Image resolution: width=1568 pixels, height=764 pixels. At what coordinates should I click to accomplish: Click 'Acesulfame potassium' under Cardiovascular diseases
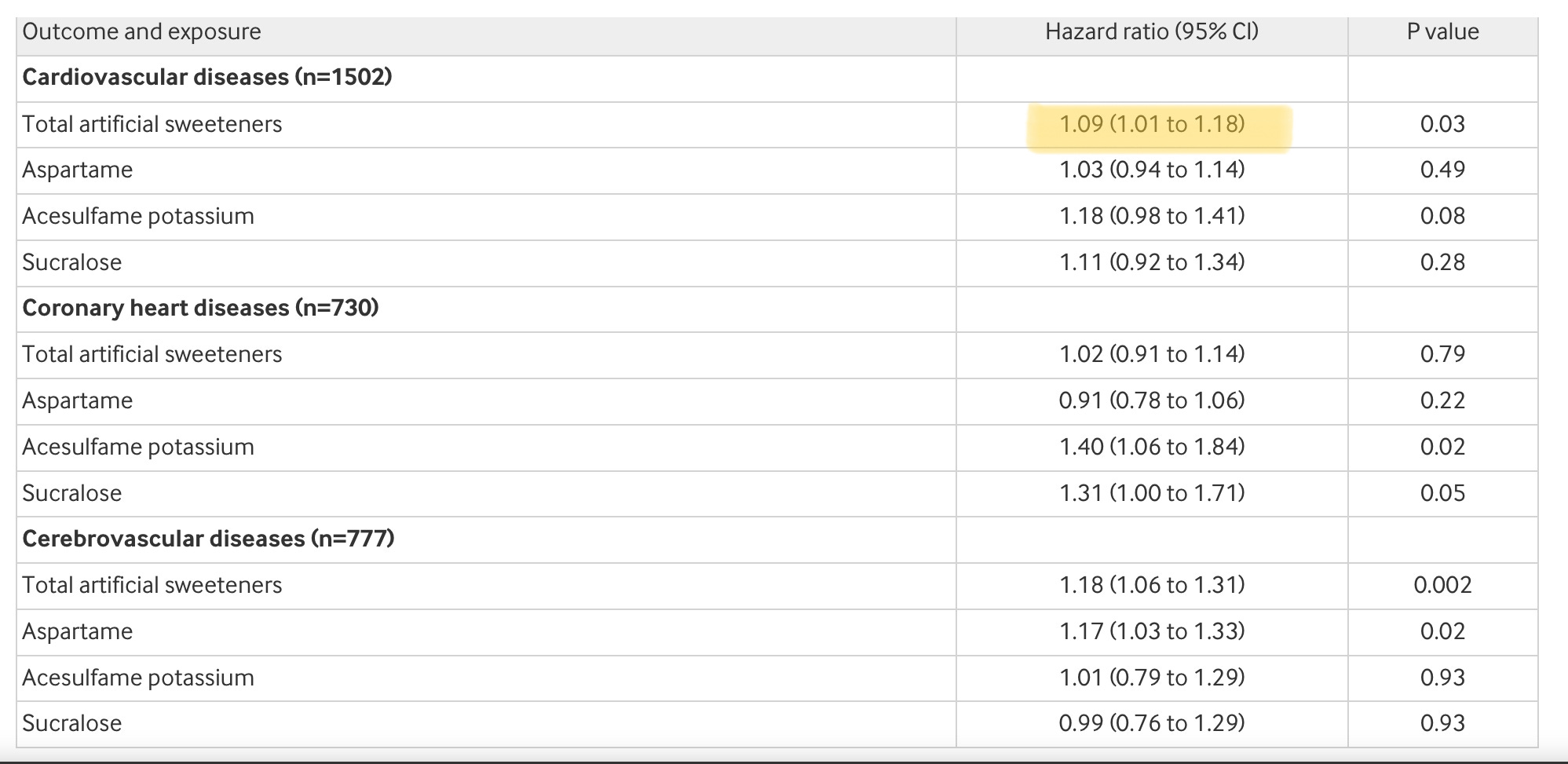138,216
